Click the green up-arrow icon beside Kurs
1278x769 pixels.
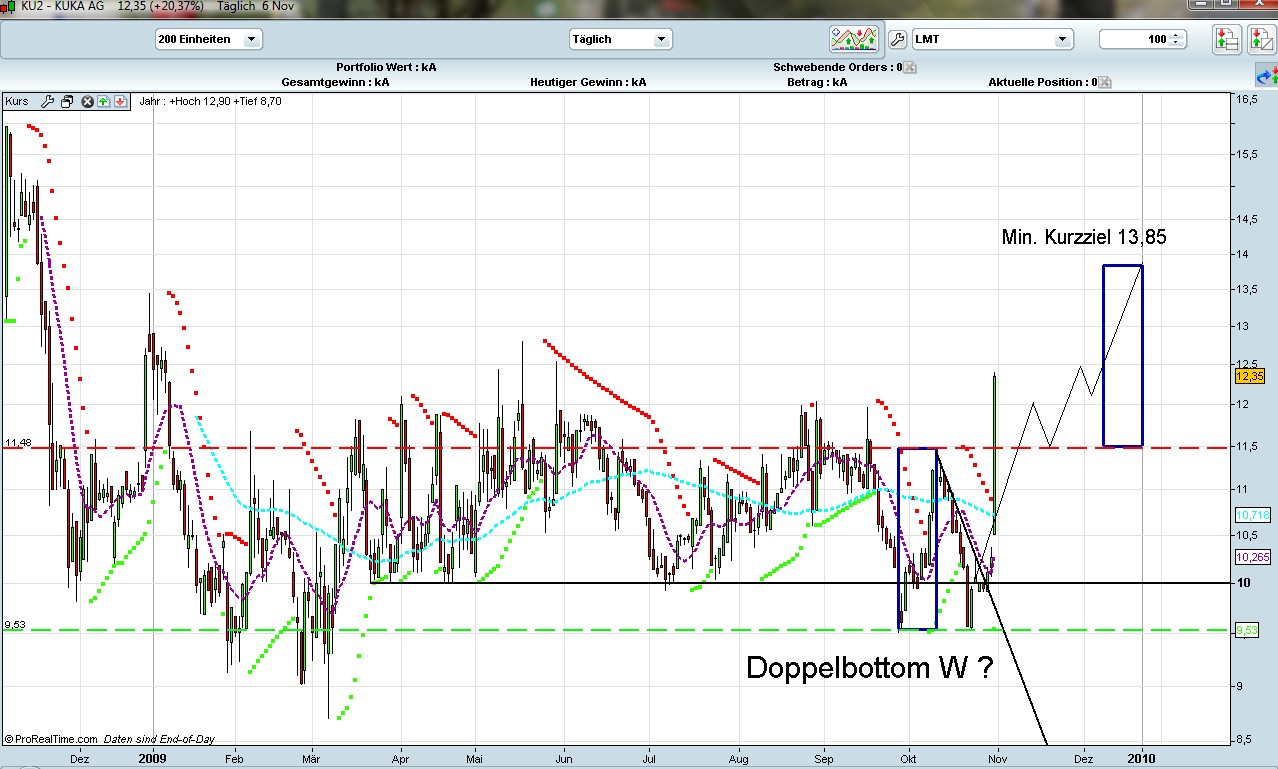click(x=103, y=101)
